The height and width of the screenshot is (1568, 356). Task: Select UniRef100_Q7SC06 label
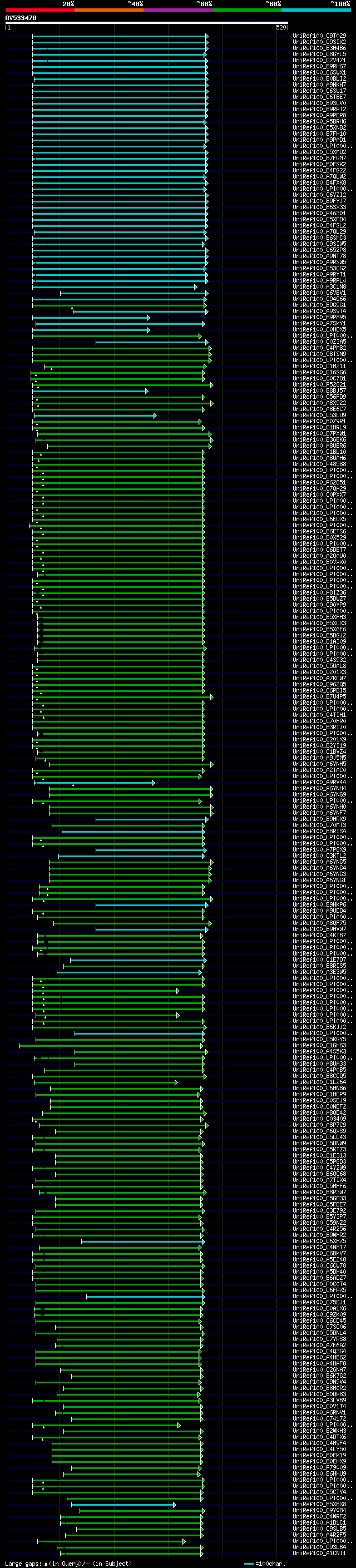(x=319, y=1327)
